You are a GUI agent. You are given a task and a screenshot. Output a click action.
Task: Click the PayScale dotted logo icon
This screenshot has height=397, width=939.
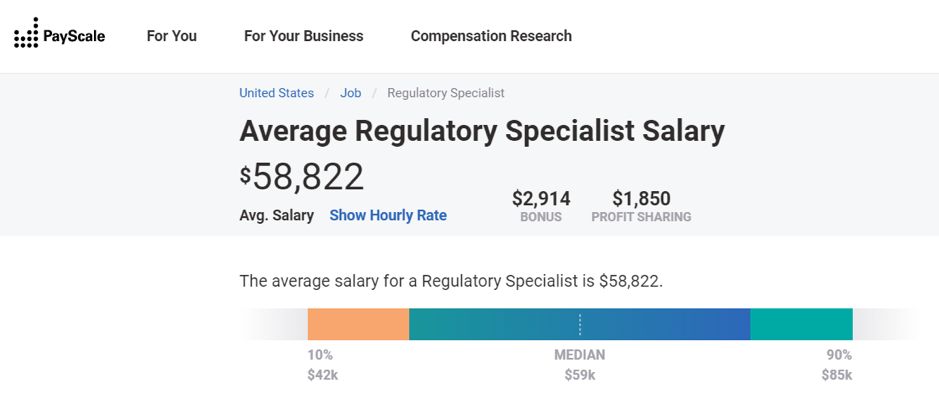tap(26, 33)
